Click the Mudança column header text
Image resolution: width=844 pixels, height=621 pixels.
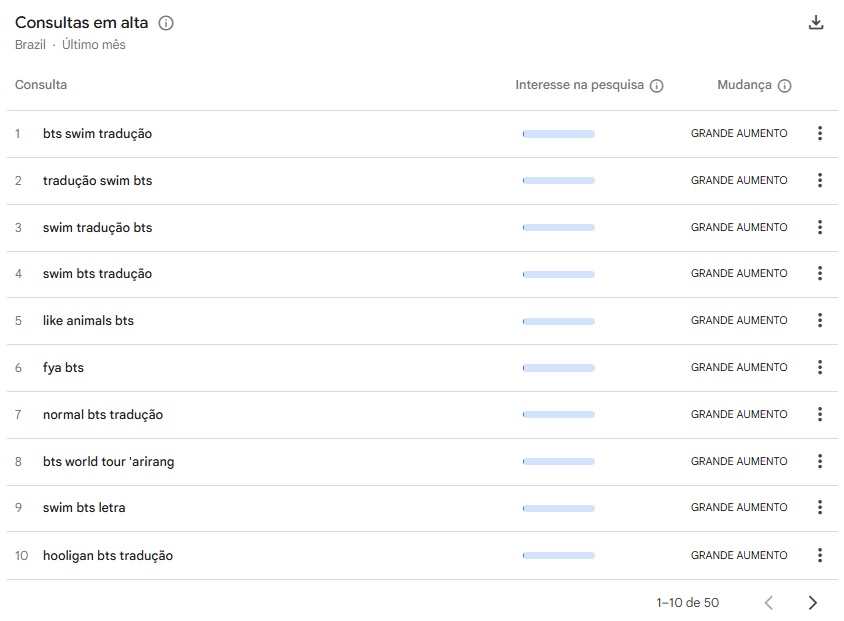pos(744,85)
